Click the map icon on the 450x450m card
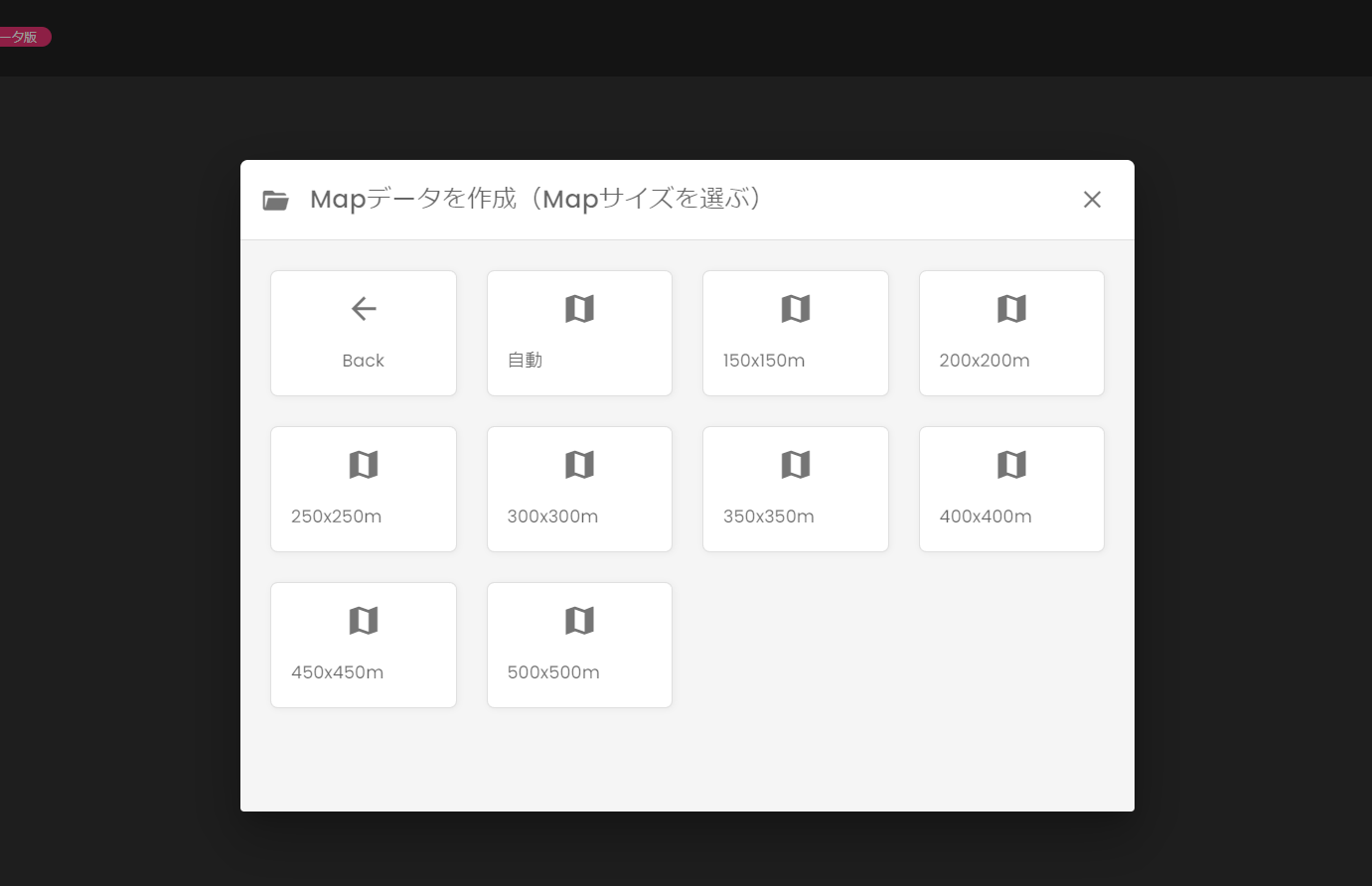The height and width of the screenshot is (886, 1372). click(x=364, y=620)
